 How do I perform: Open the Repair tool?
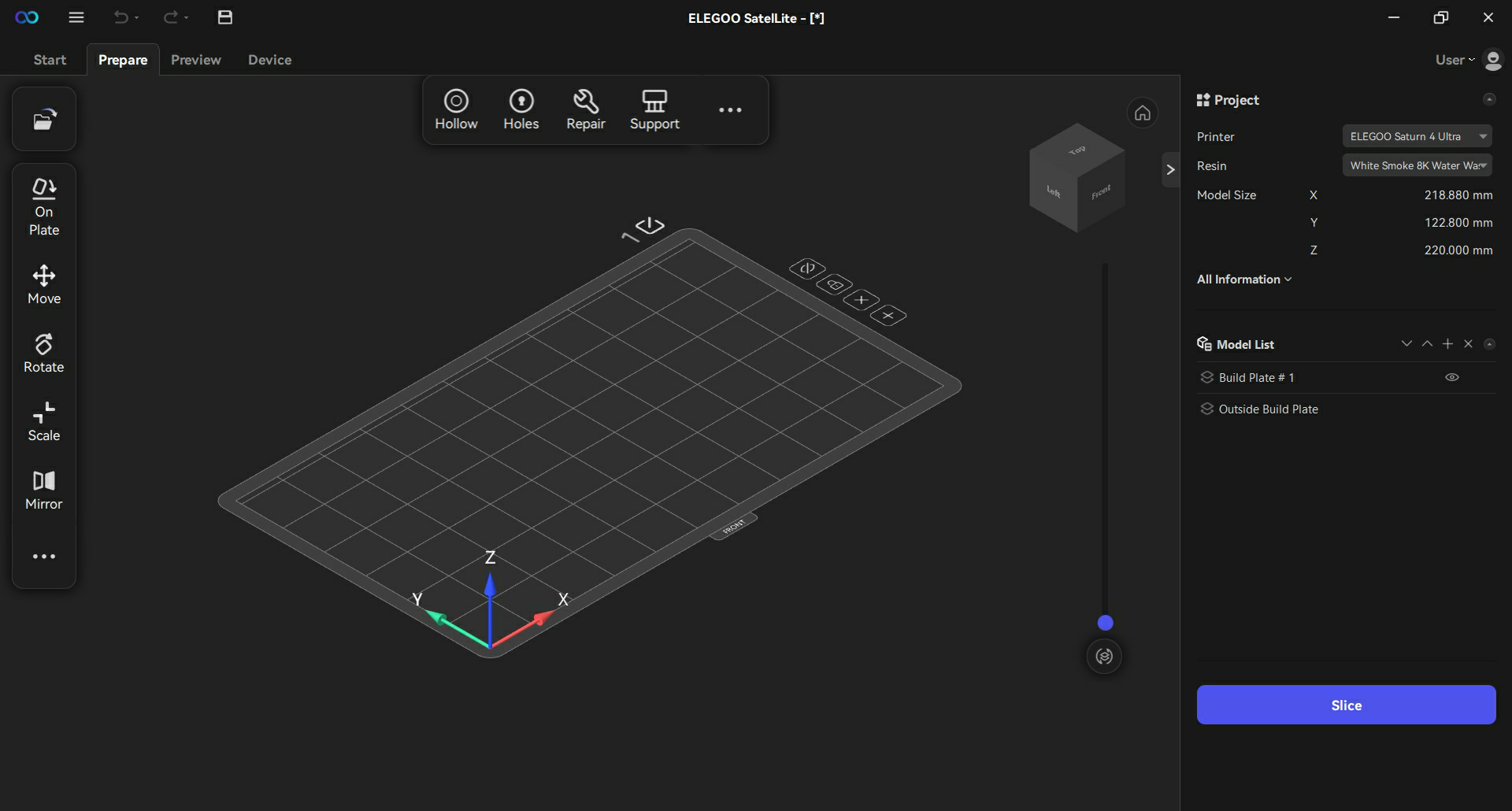click(586, 109)
